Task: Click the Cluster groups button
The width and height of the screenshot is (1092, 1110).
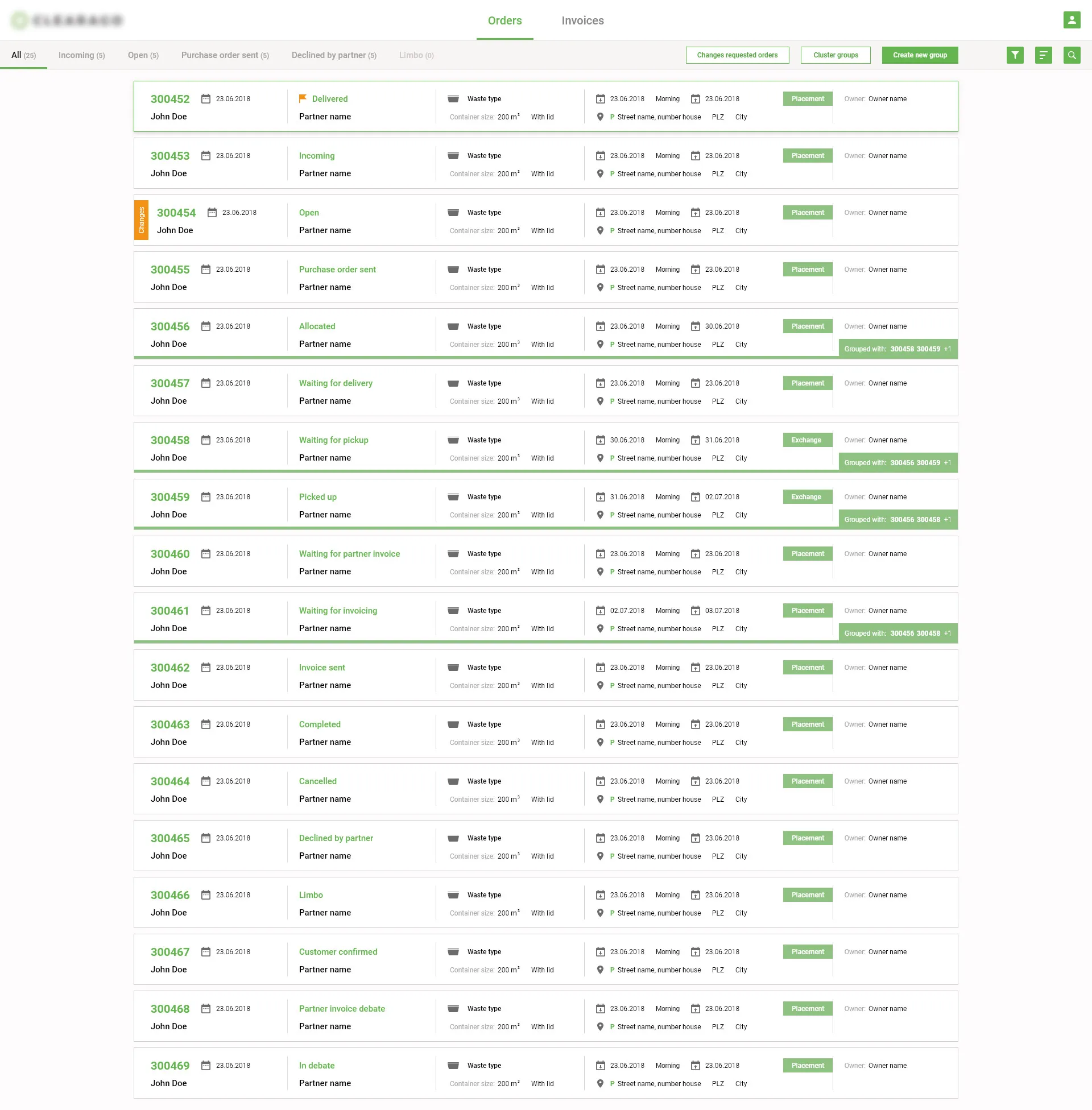Action: click(x=835, y=55)
